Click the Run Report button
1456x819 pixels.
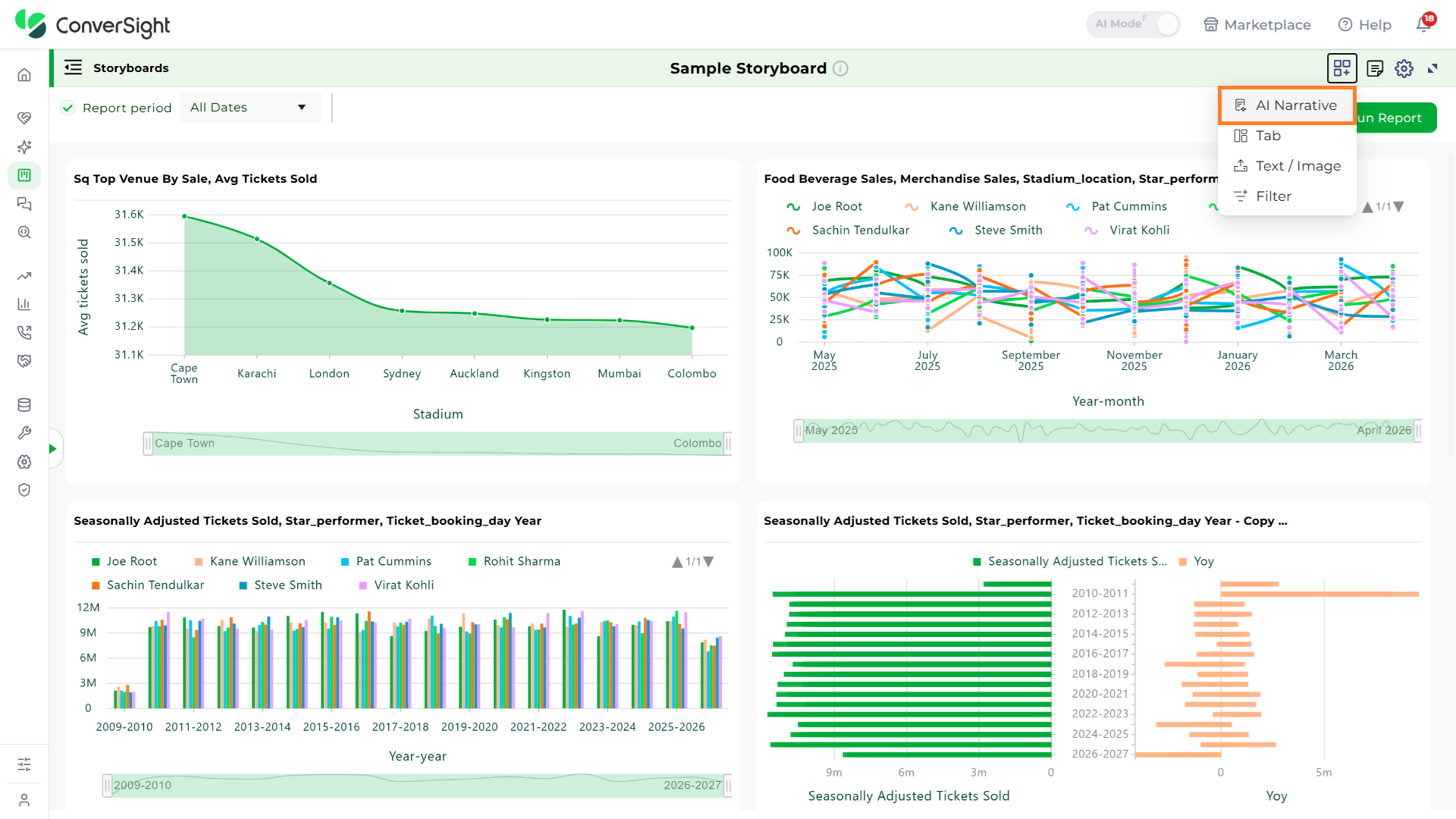coord(1394,118)
